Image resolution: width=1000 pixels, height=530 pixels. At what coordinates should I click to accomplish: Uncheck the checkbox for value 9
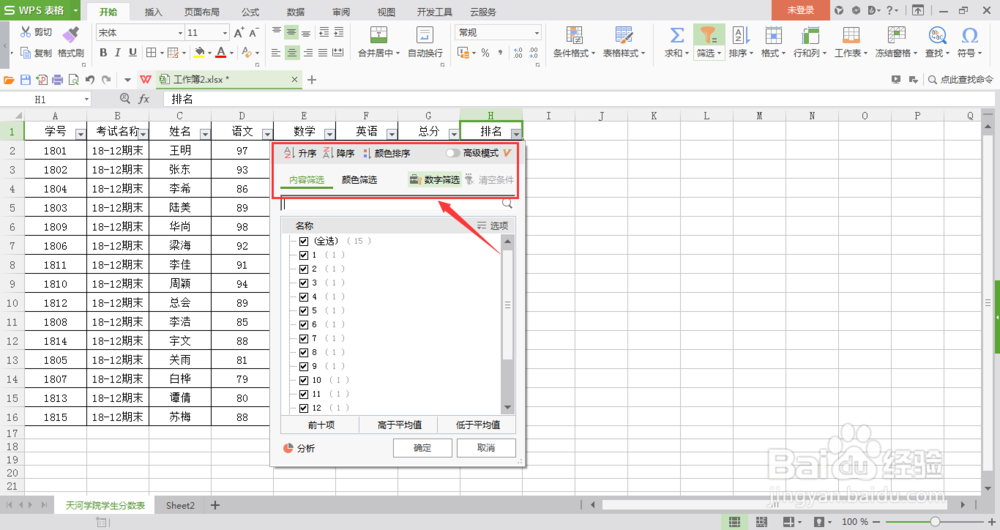304,367
